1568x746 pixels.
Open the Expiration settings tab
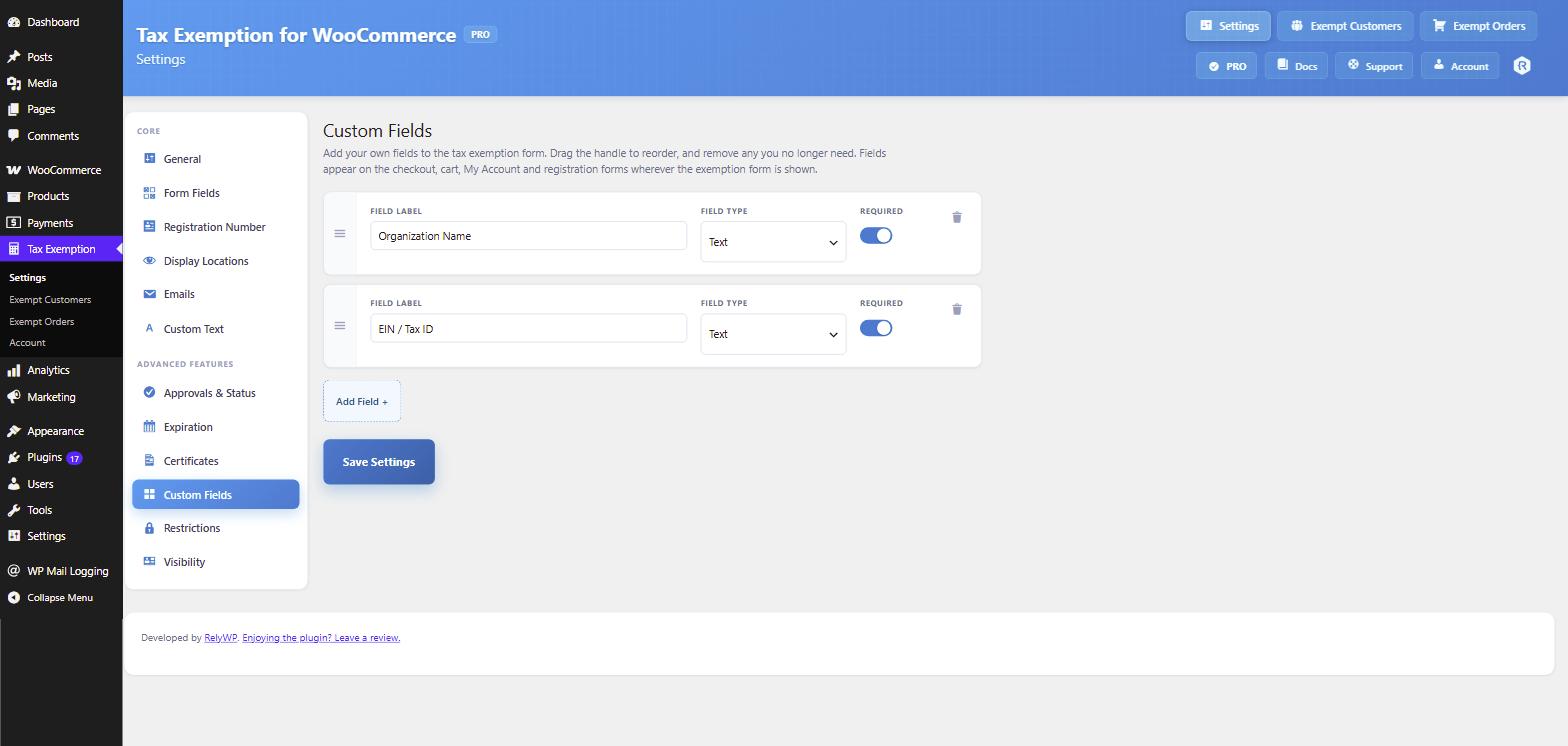(216, 427)
